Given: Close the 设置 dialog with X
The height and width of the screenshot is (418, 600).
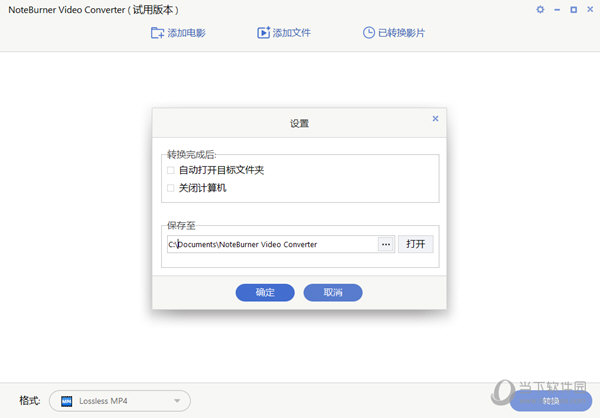Looking at the screenshot, I should tap(435, 119).
